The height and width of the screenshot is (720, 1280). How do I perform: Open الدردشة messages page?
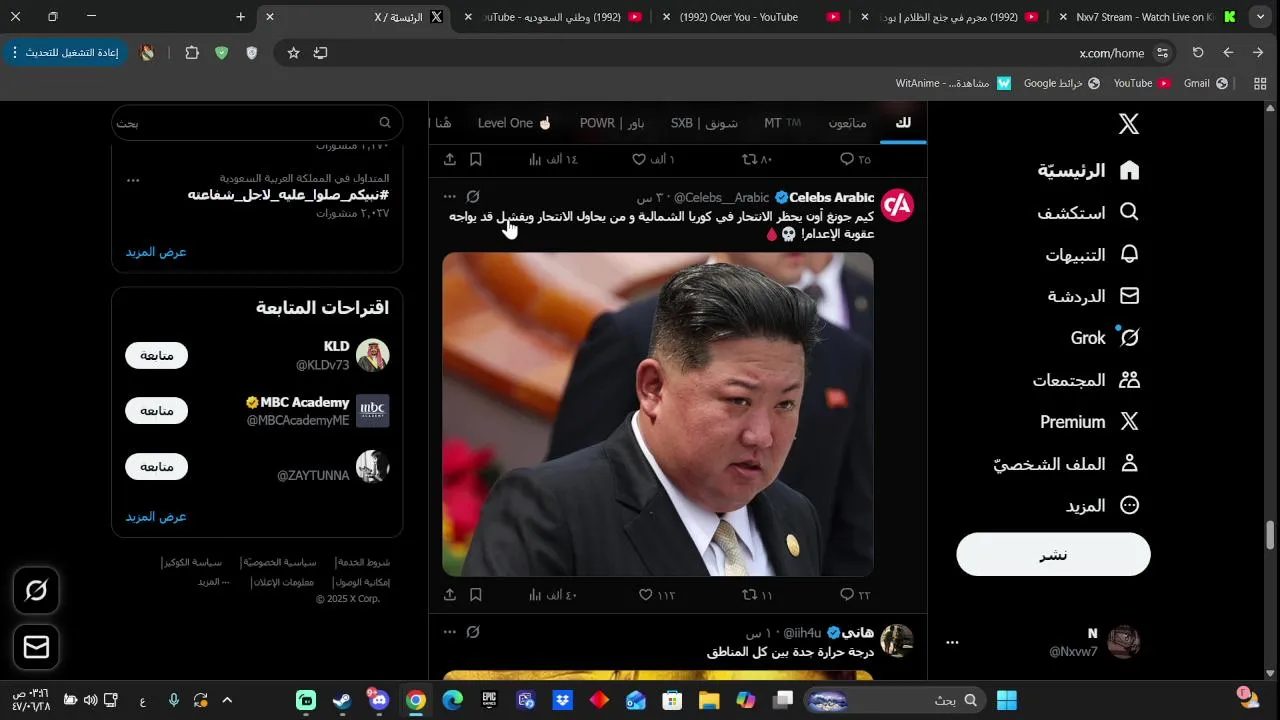coord(1093,296)
